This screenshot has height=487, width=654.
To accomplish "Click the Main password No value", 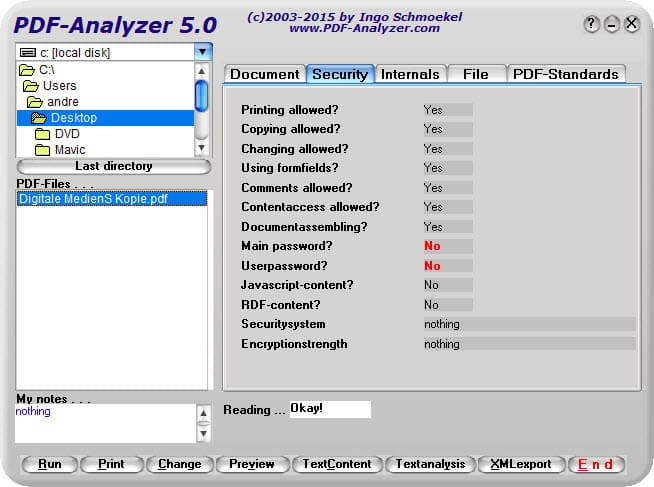I will pyautogui.click(x=448, y=246).
